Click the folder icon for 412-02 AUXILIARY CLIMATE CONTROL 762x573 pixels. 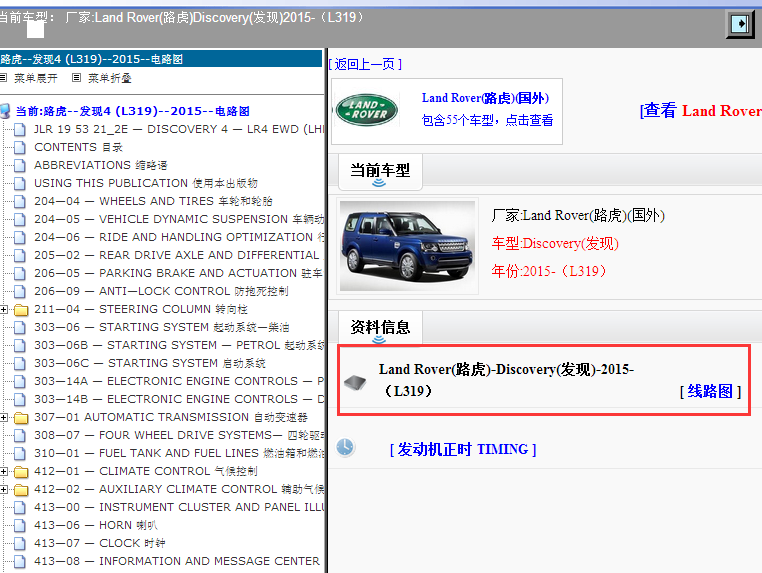(x=21, y=489)
